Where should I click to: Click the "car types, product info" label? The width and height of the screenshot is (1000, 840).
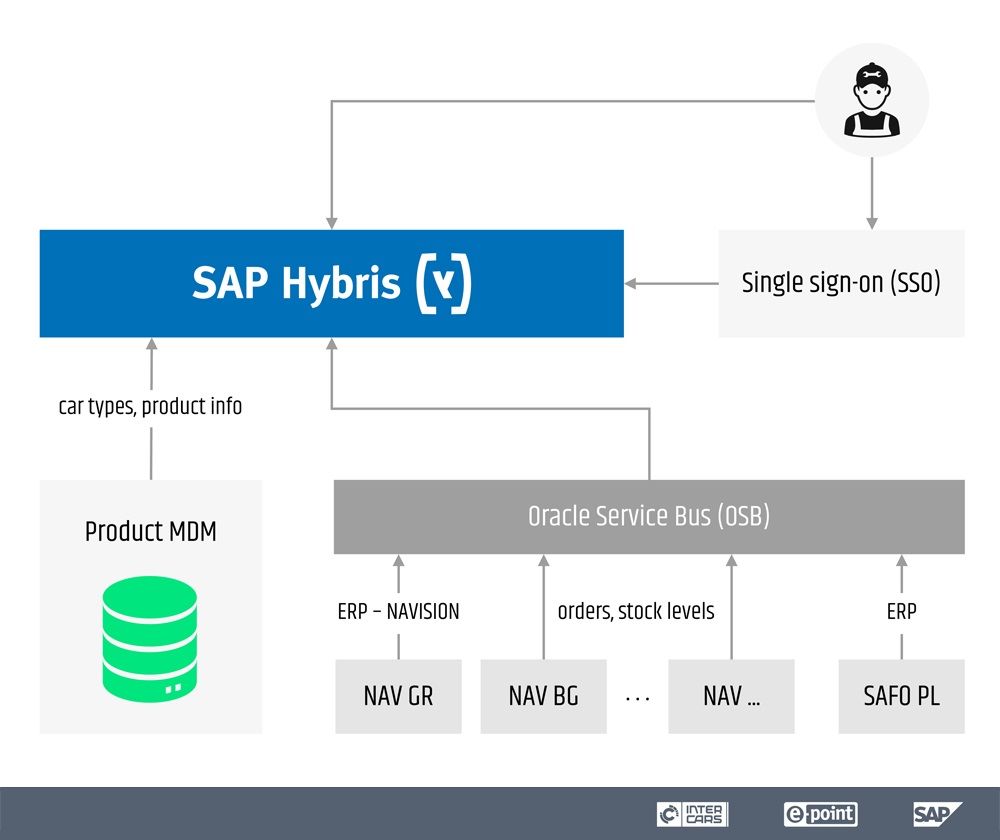(150, 406)
